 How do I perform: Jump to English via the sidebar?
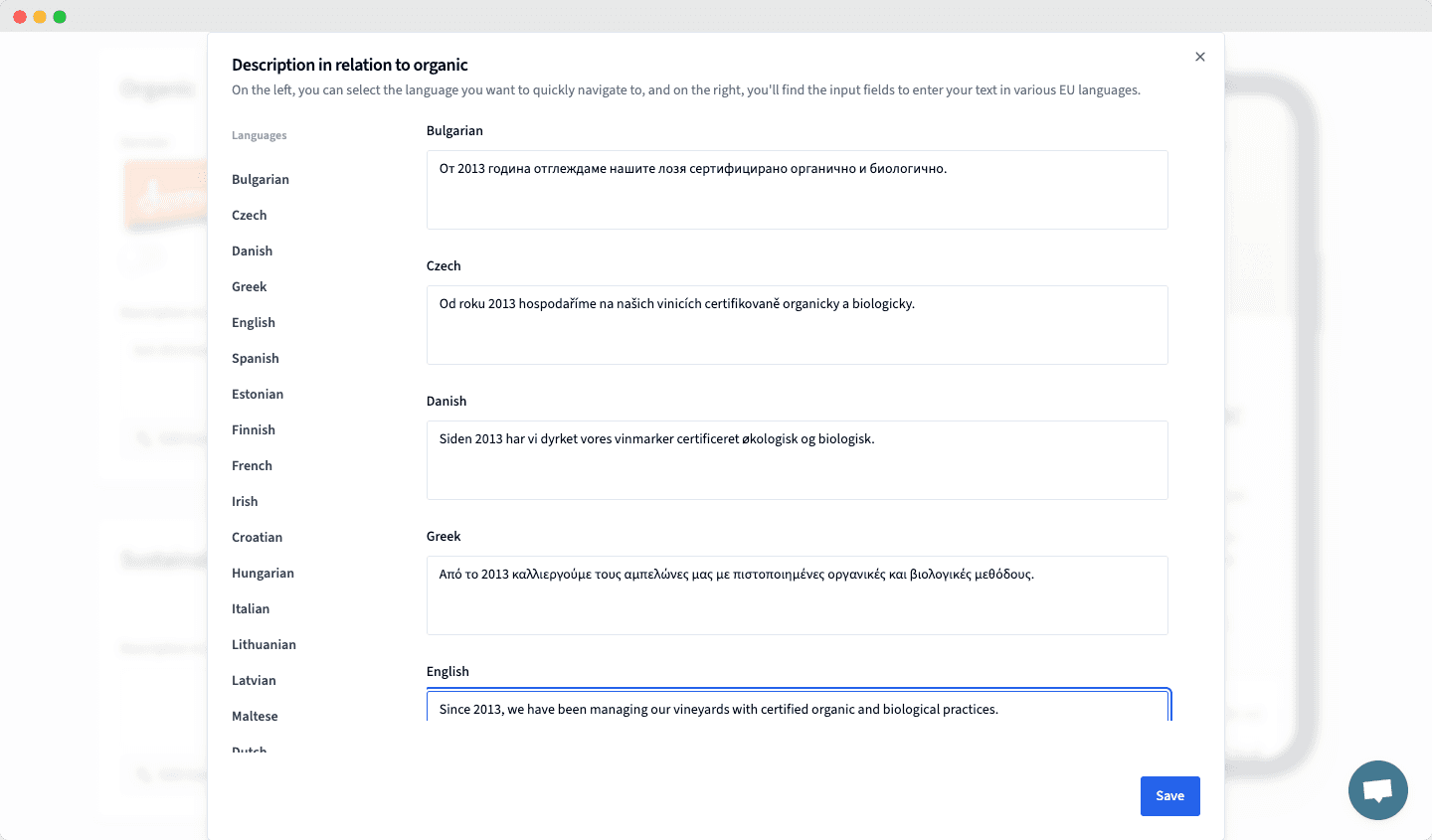click(253, 322)
